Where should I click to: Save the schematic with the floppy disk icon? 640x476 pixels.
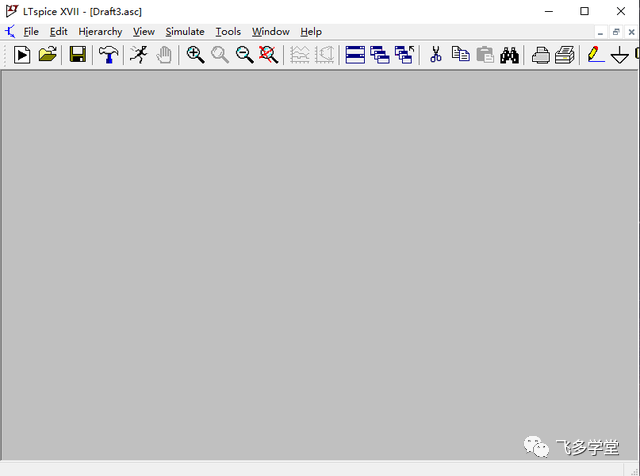(78, 54)
